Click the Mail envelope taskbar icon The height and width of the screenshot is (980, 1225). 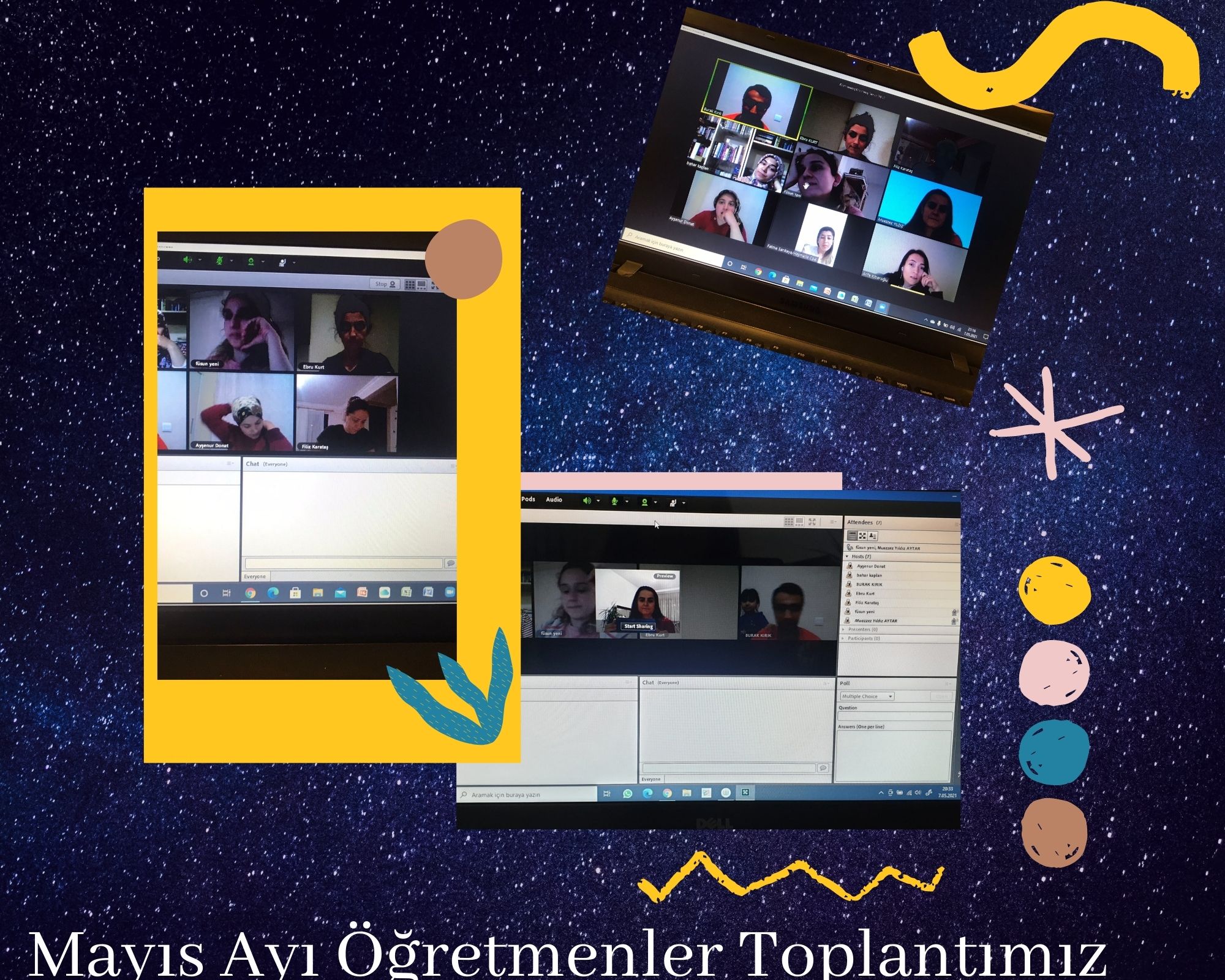(340, 592)
